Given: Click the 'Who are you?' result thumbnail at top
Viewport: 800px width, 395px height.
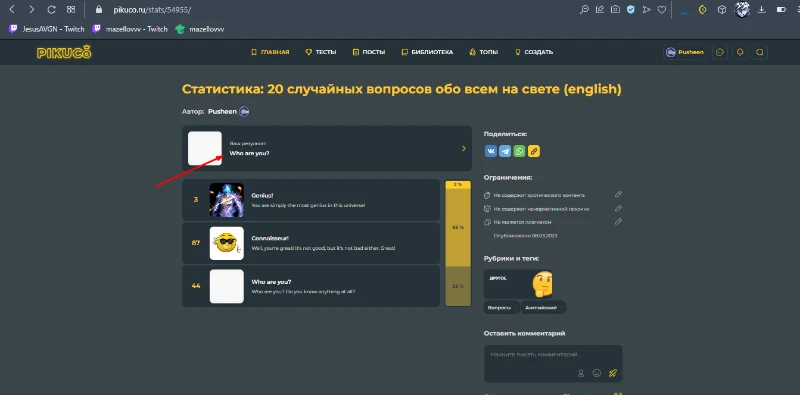Looking at the screenshot, I should 205,149.
